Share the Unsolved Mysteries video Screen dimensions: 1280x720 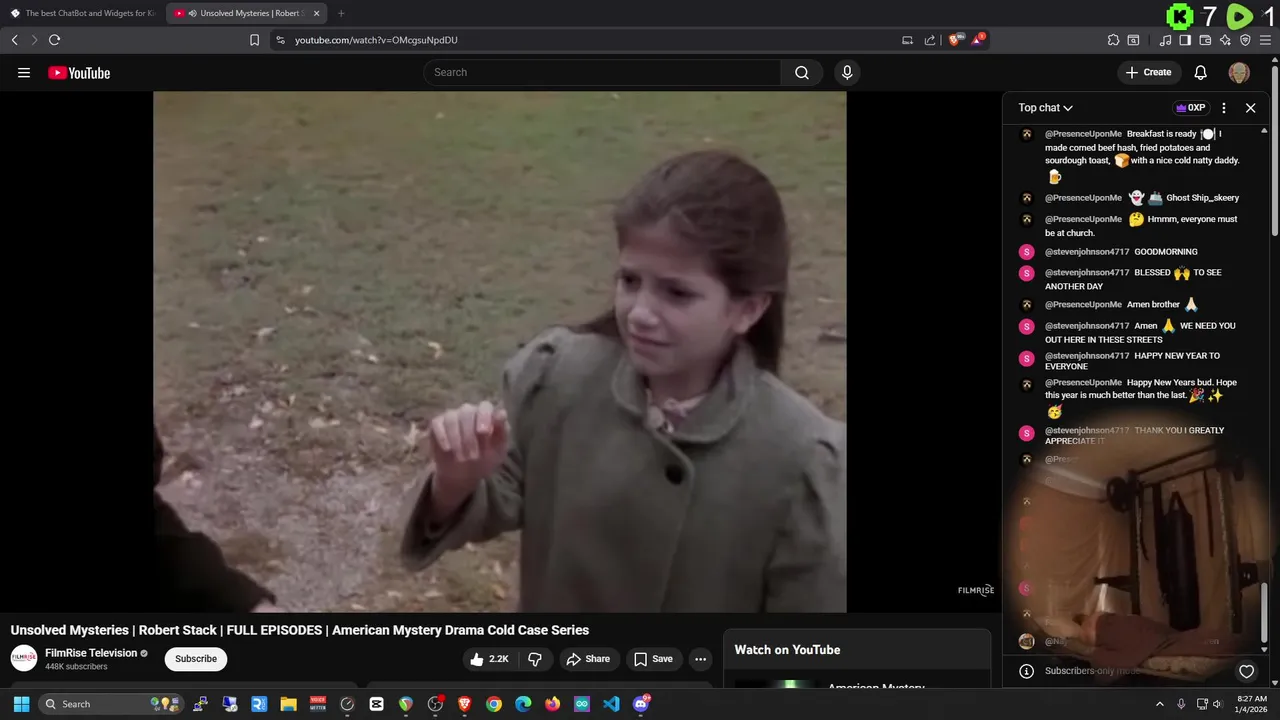588,659
